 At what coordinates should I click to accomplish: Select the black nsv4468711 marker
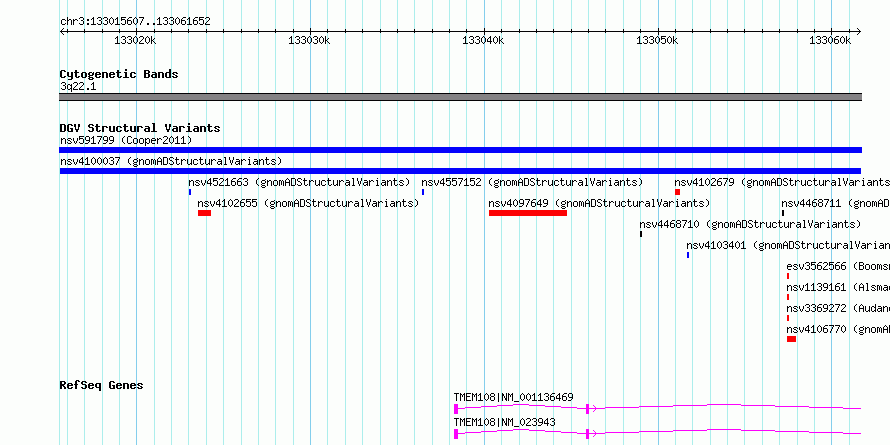pyautogui.click(x=783, y=213)
